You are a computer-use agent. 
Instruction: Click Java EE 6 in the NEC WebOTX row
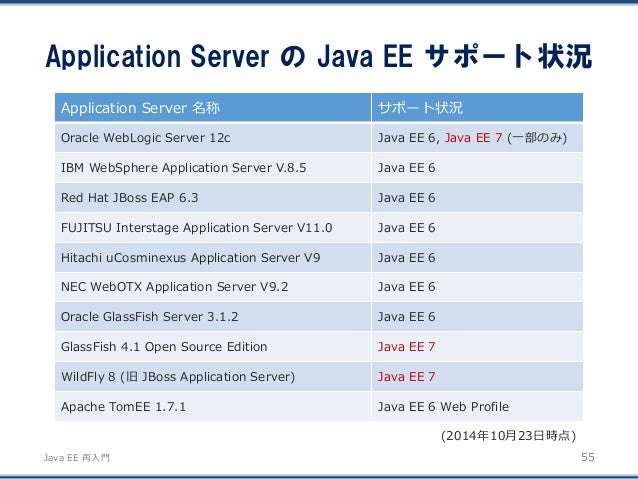477,287
